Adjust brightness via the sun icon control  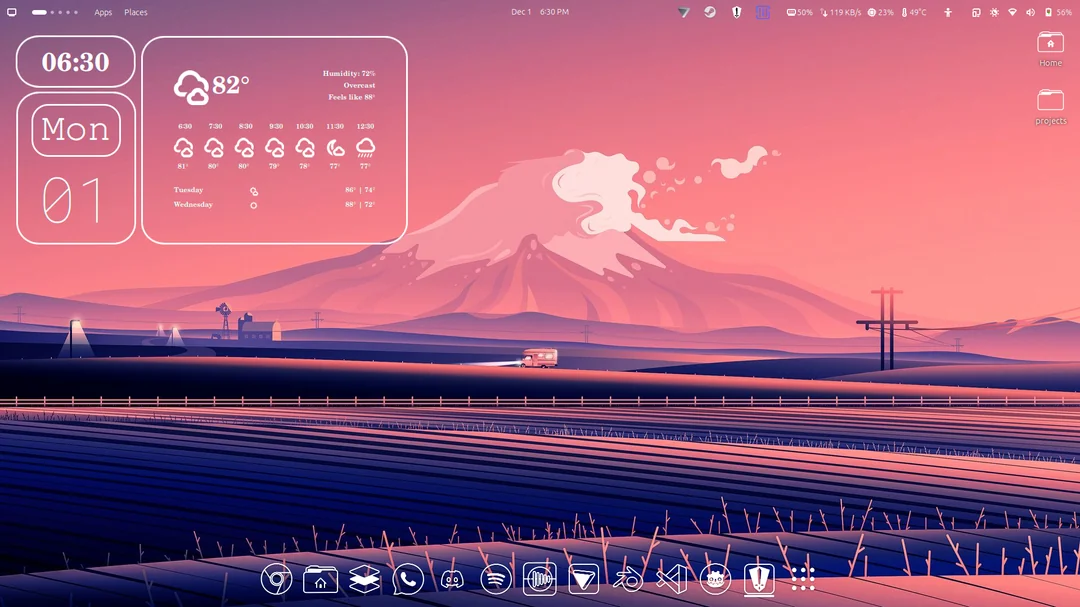pyautogui.click(x=995, y=13)
